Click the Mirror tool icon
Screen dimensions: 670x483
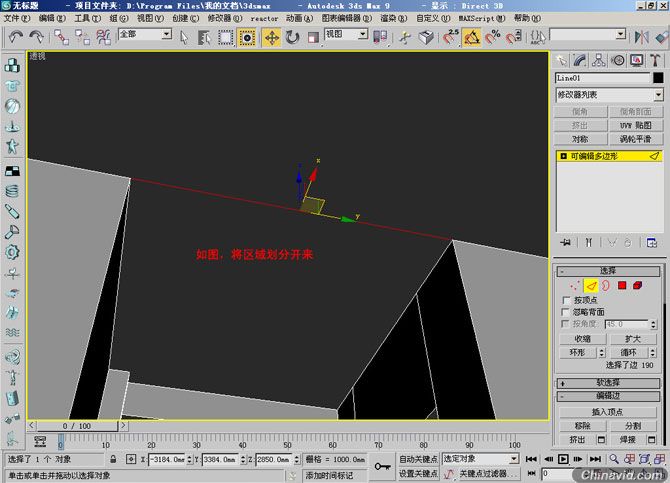click(641, 37)
